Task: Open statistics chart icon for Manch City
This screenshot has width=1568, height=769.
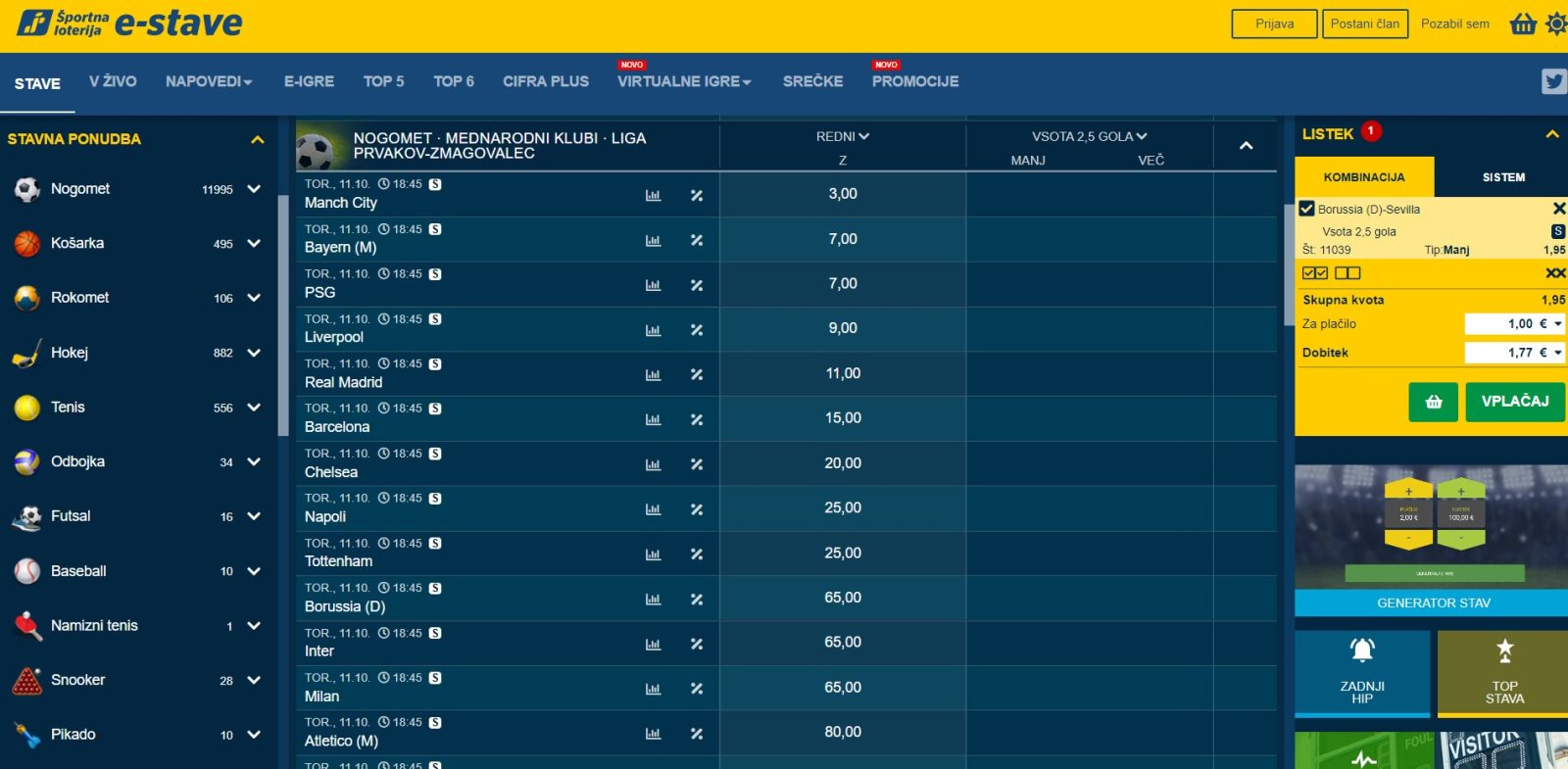Action: coord(653,195)
